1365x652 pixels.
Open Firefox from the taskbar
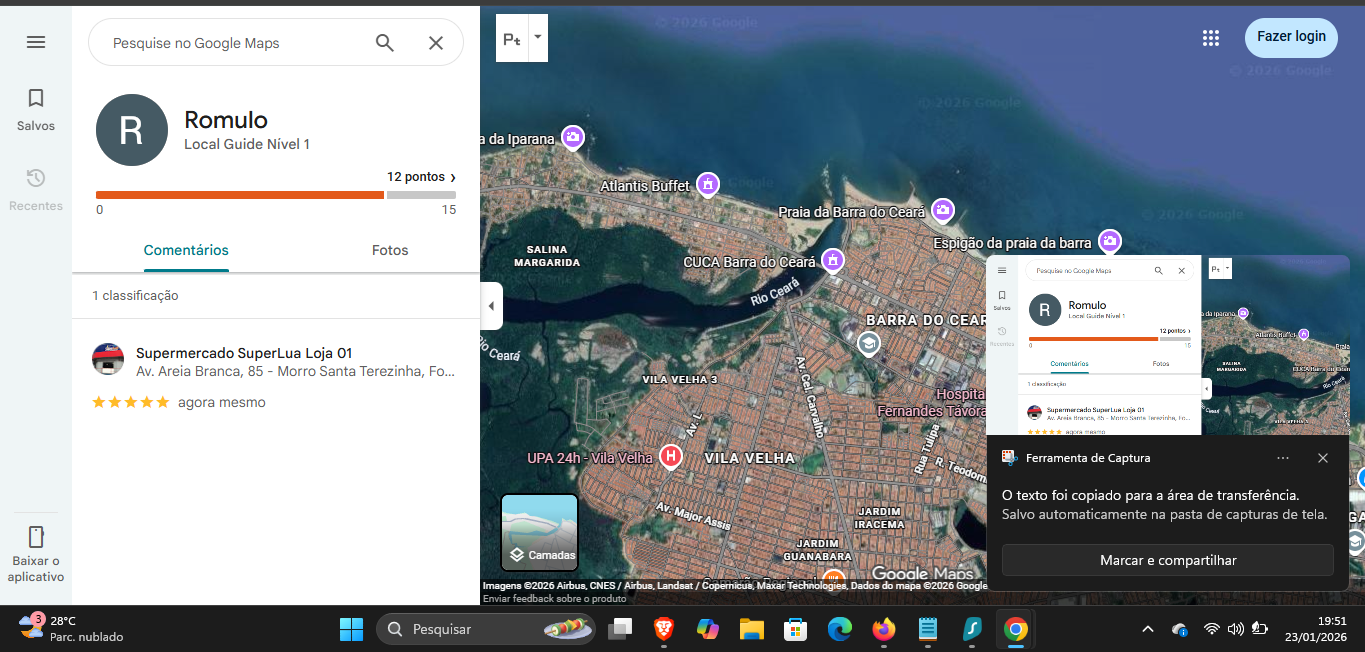tap(883, 629)
